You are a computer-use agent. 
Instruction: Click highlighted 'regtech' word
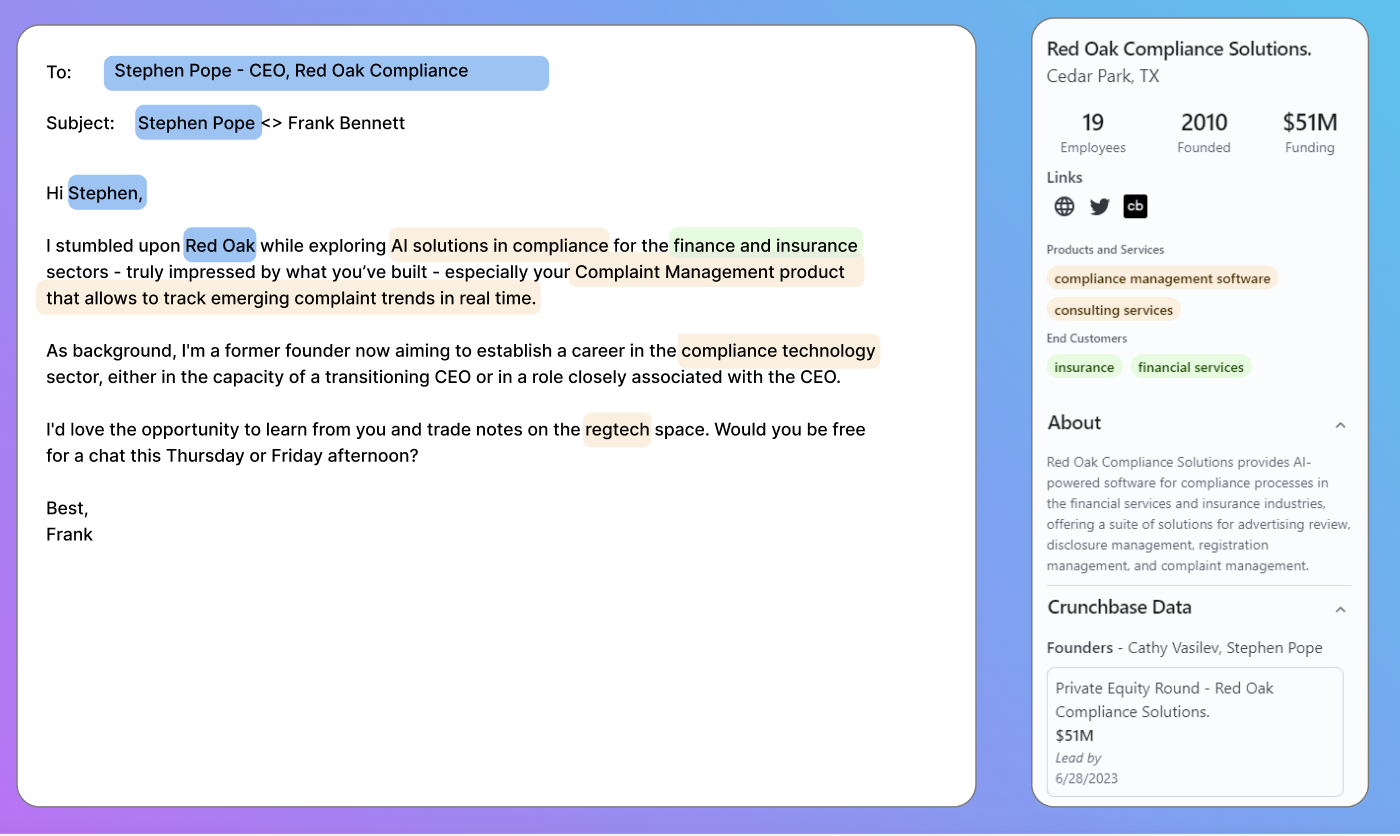coord(617,430)
